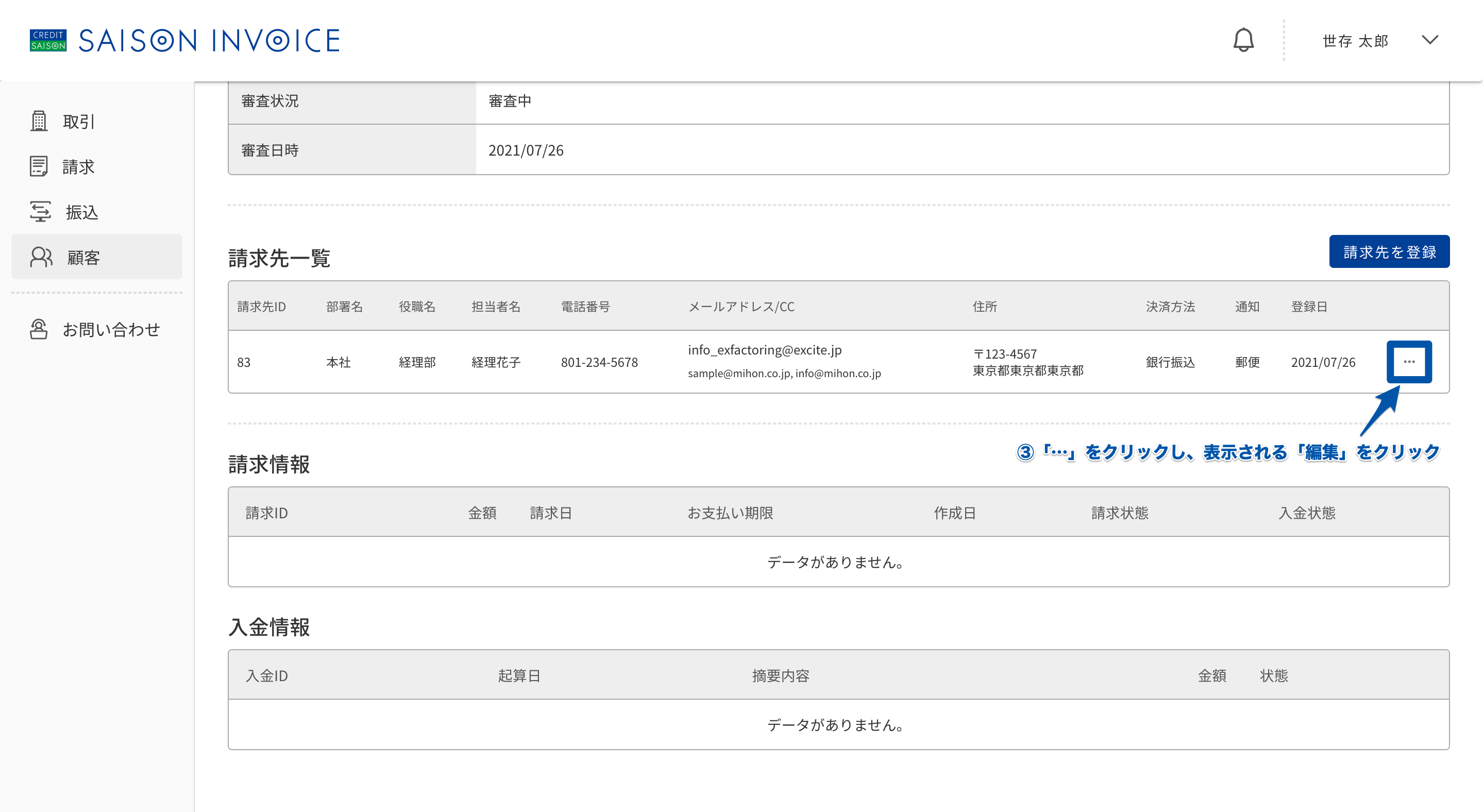Click the Credit Saison badge icon

[x=48, y=40]
